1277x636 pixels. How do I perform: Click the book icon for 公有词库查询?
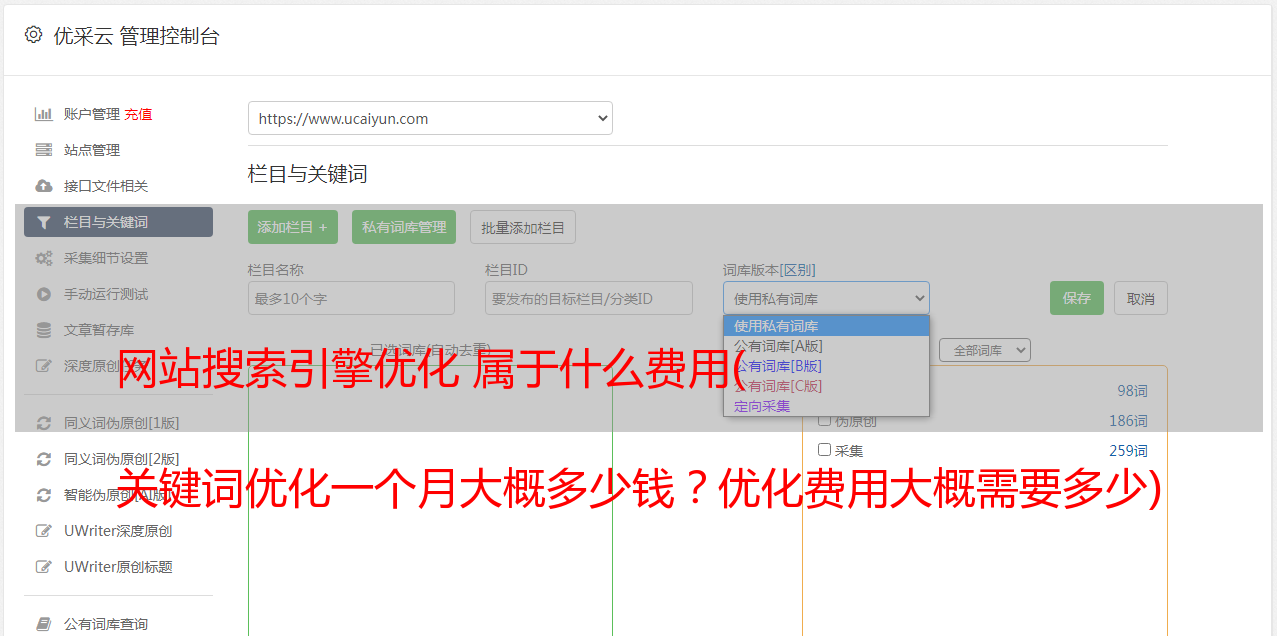tap(44, 624)
